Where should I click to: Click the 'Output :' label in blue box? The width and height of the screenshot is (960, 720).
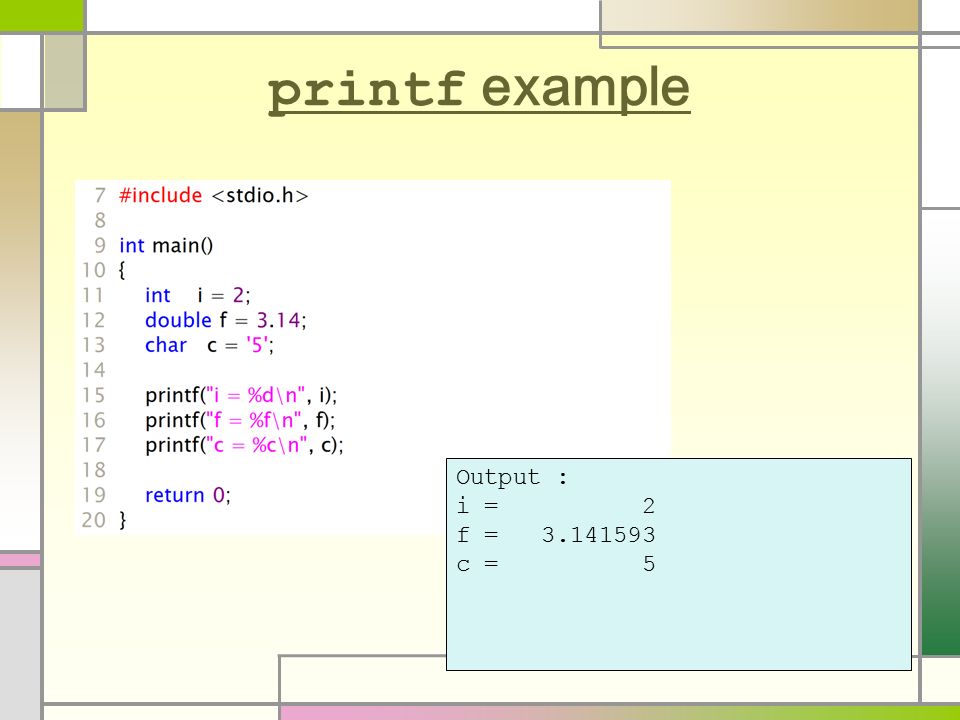point(512,478)
